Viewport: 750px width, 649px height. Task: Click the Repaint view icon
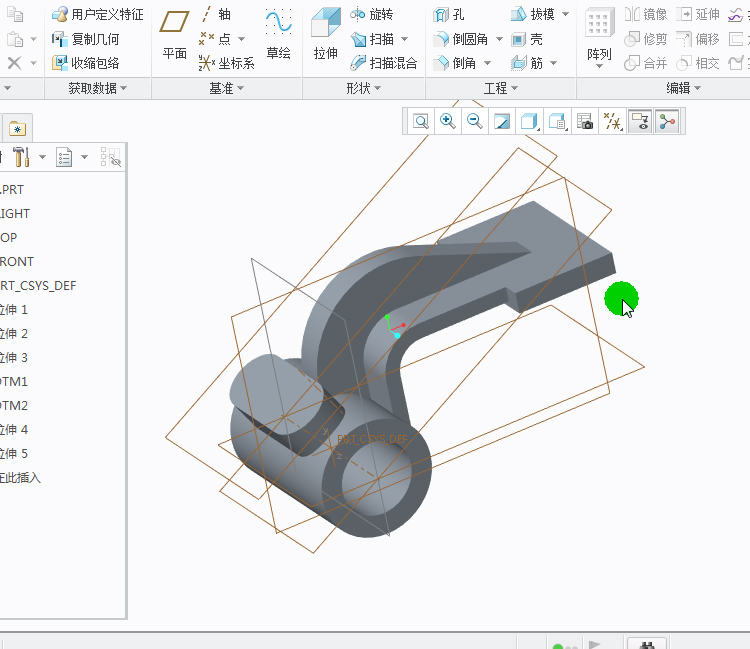[502, 121]
